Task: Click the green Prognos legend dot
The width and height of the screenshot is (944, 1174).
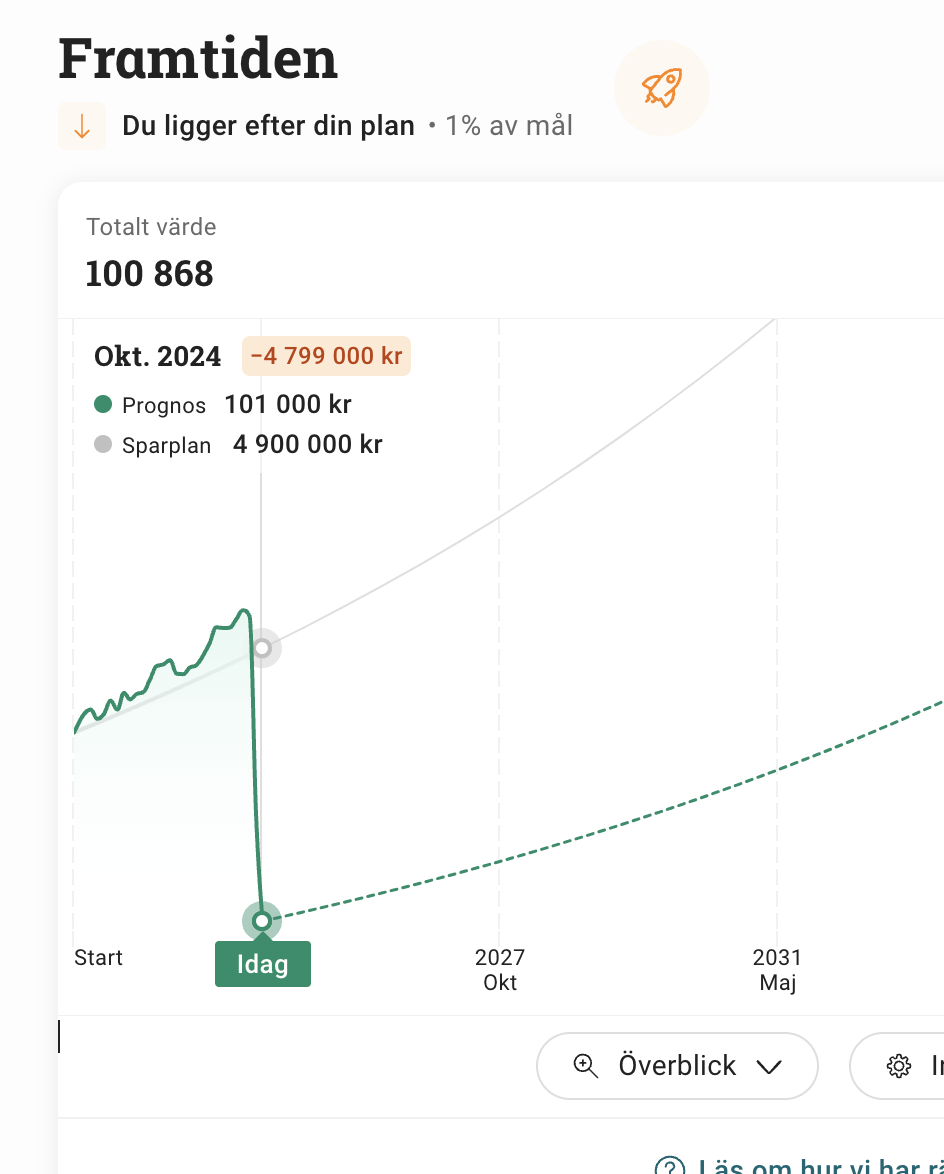Action: (103, 405)
